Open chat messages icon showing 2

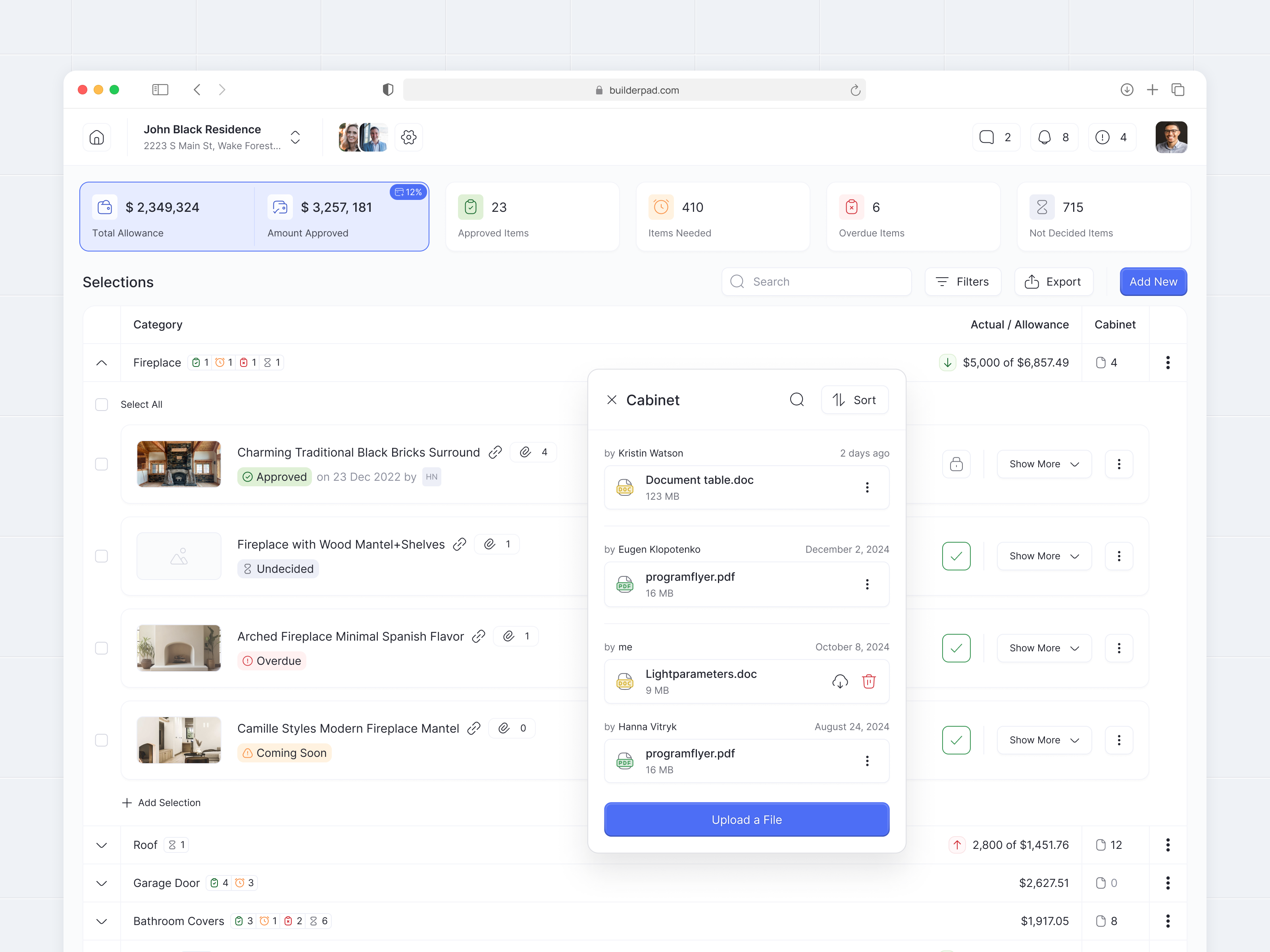(995, 137)
